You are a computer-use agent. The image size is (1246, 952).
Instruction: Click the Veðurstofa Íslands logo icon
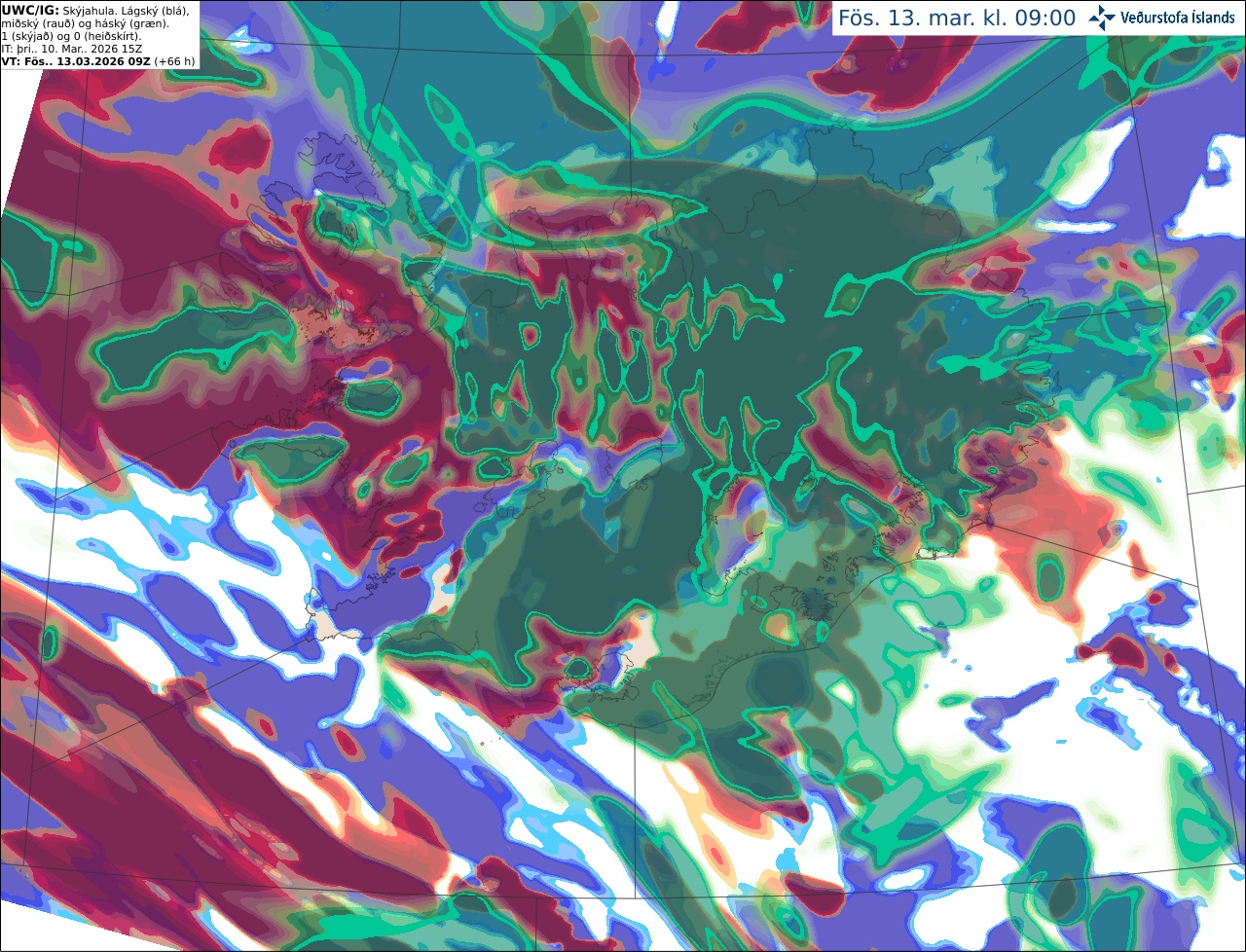click(1102, 18)
